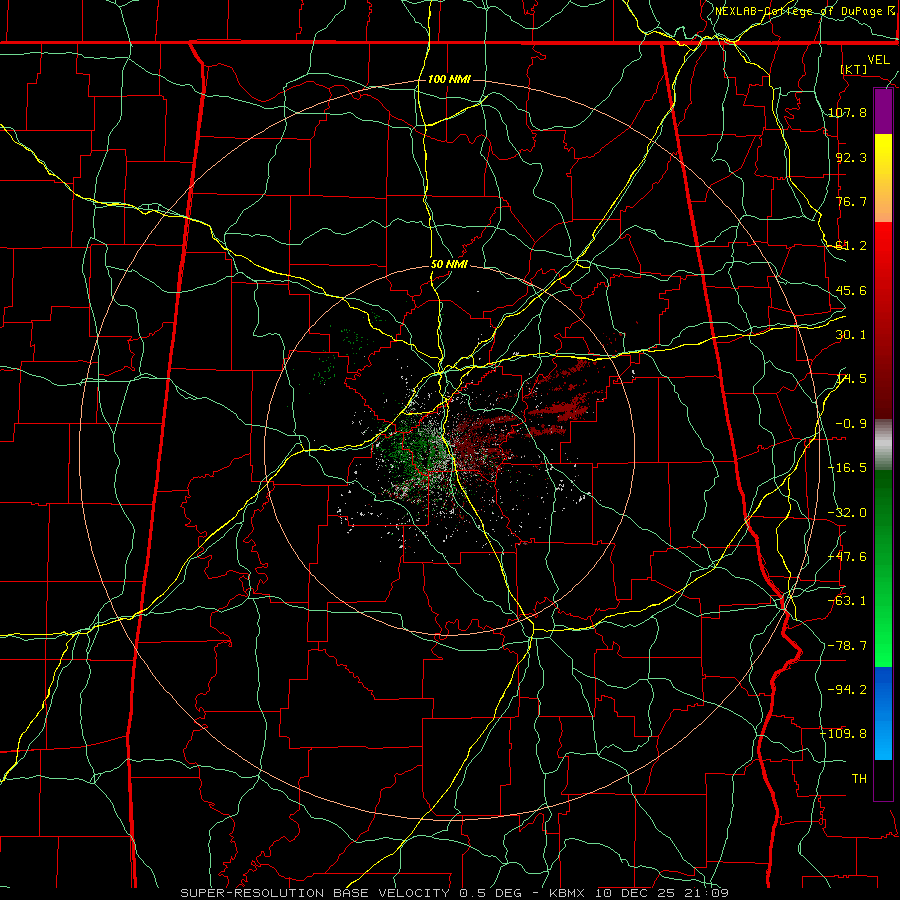Click the 107.8 velocity scale value
The height and width of the screenshot is (900, 900).
coord(848,112)
